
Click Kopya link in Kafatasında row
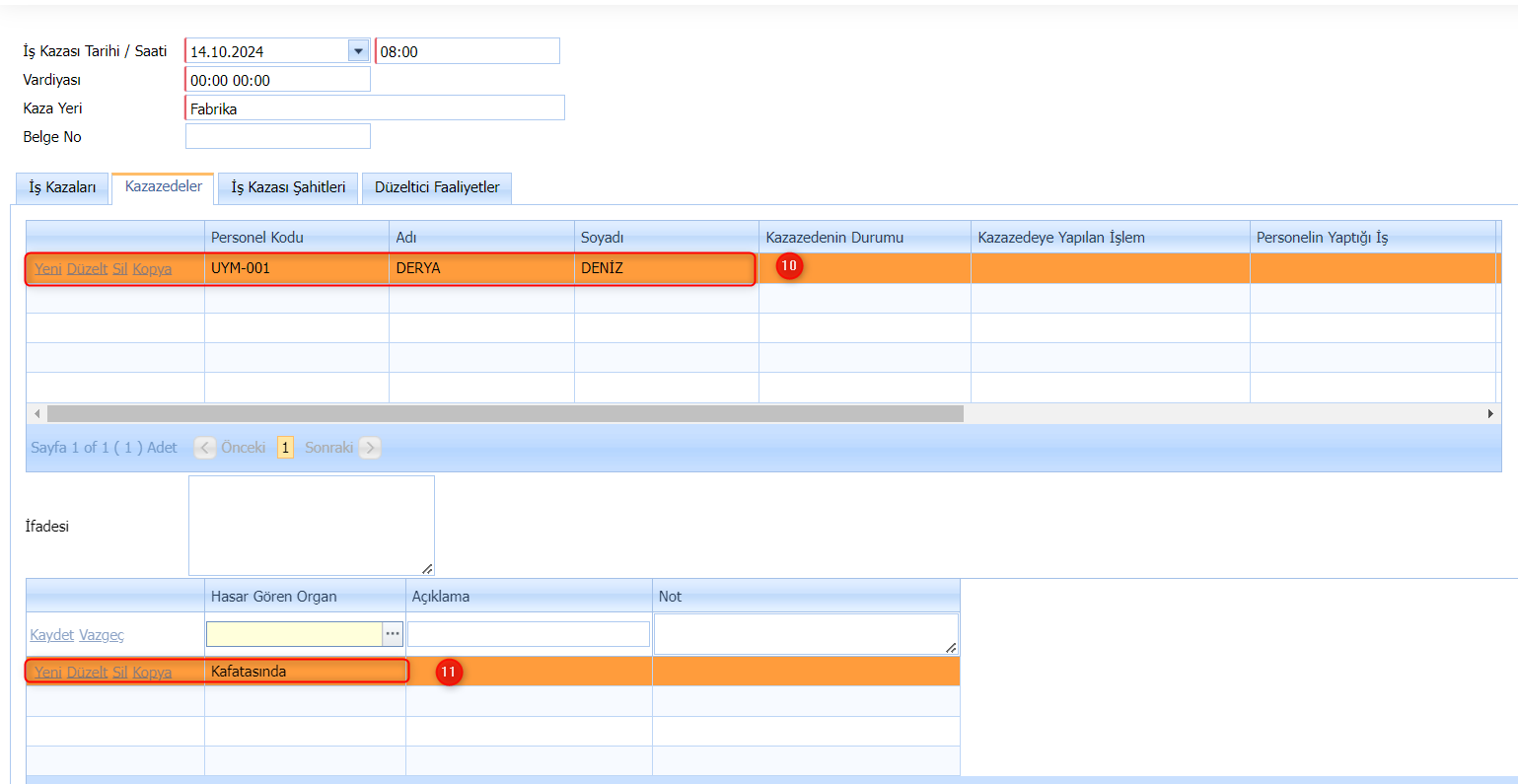click(x=152, y=673)
